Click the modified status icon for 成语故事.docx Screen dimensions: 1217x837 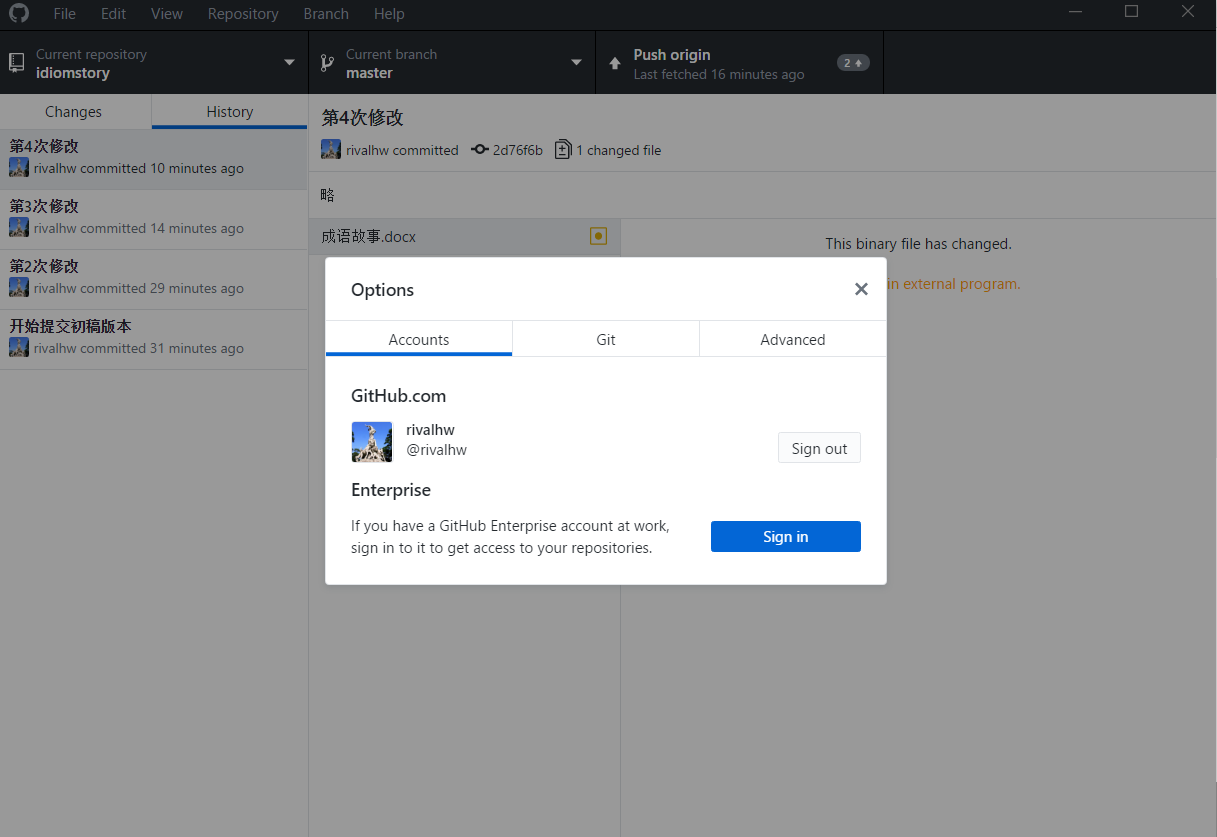coord(598,237)
